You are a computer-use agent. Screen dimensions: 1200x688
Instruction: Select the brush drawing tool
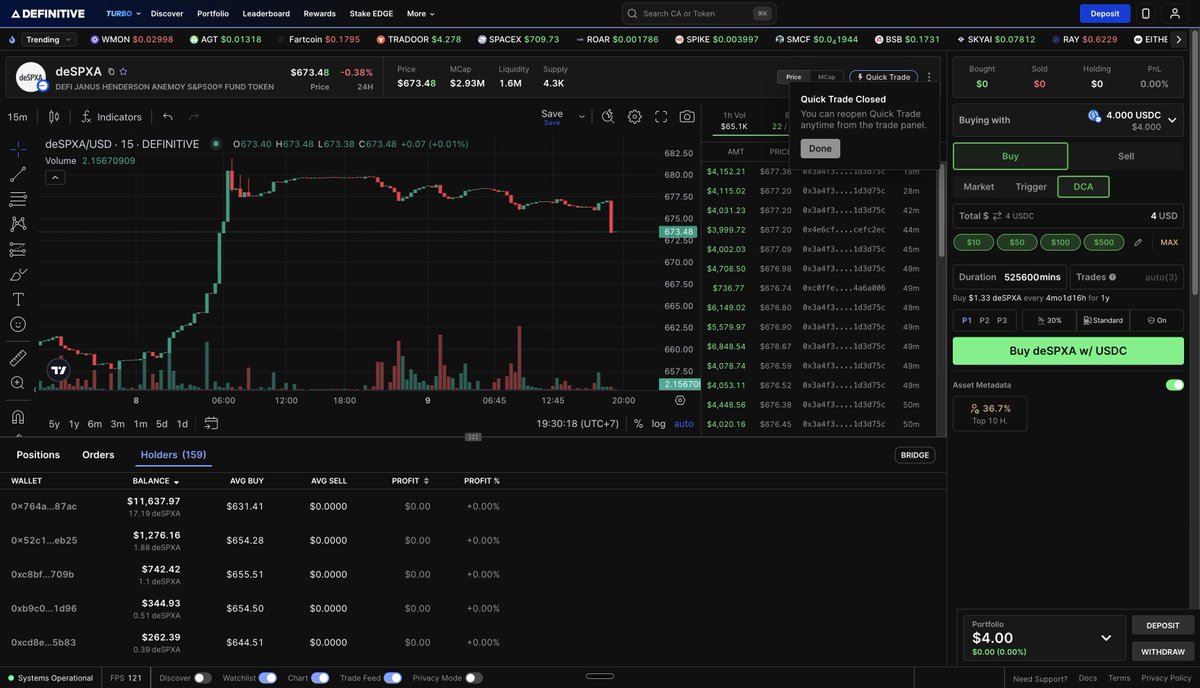[x=18, y=274]
